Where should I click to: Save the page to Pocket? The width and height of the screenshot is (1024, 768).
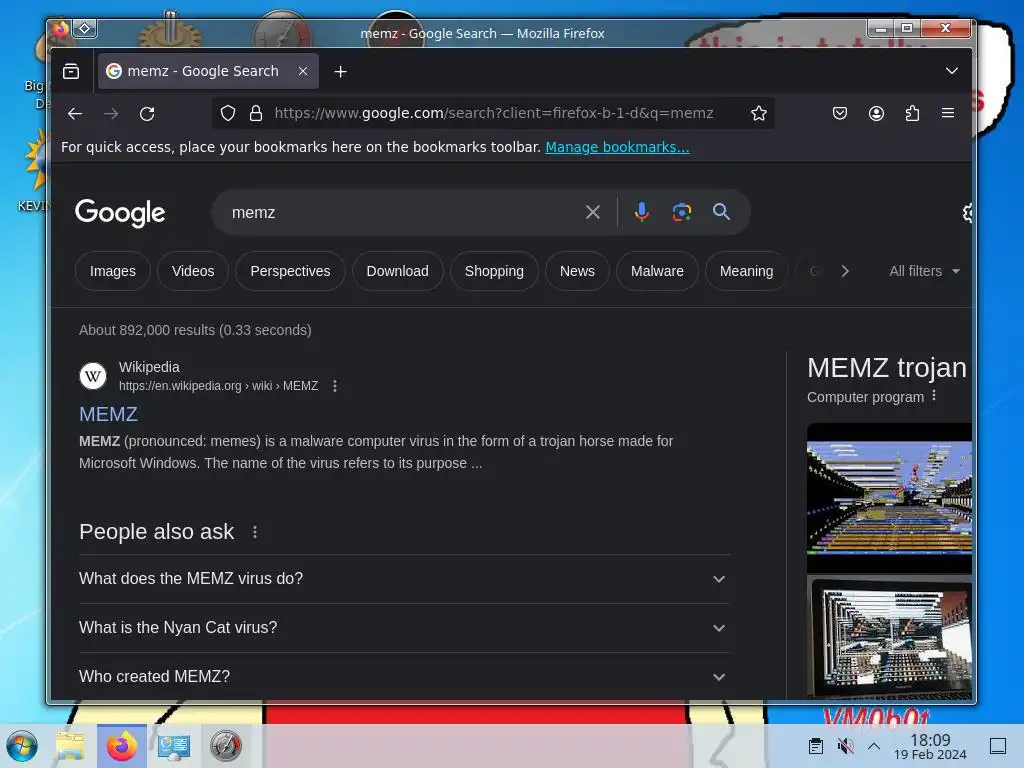point(840,114)
